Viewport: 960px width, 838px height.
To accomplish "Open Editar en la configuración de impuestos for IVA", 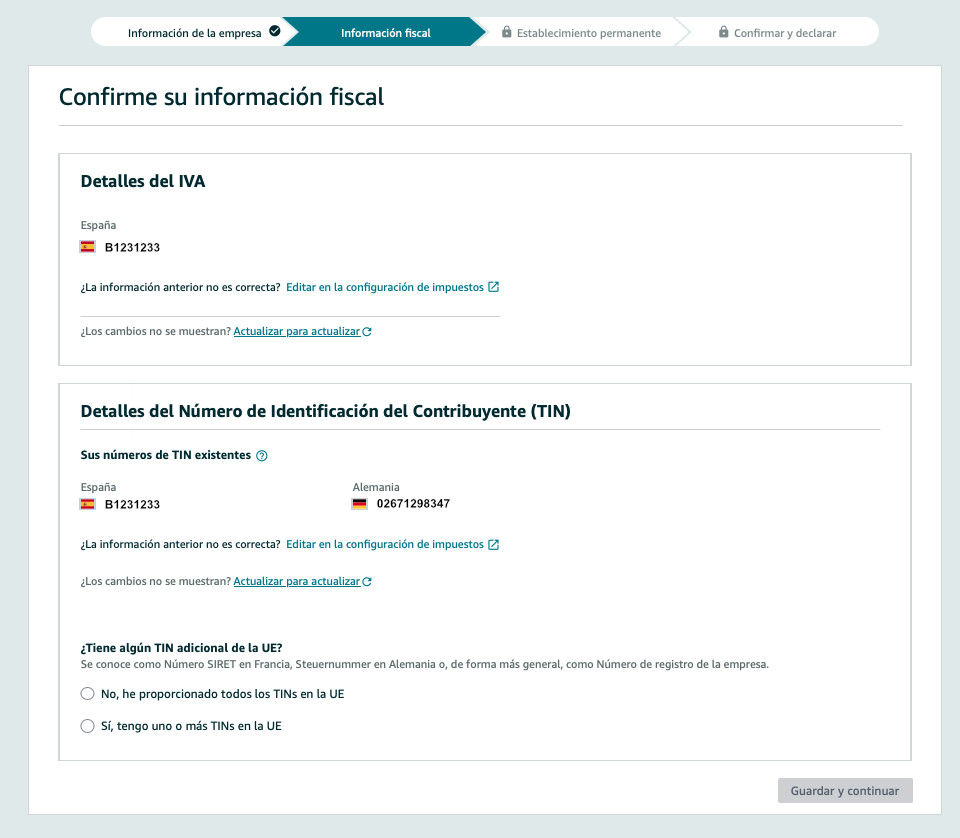I will point(384,287).
